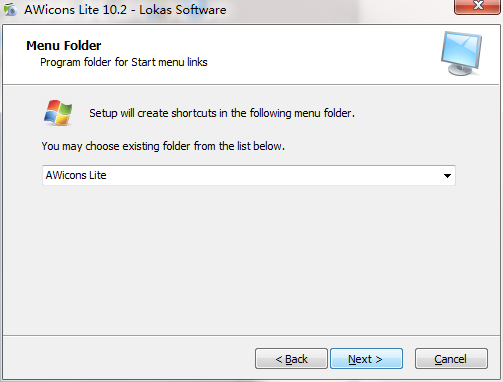Click the AWicons installer icon in title bar
The width and height of the screenshot is (503, 382).
tap(10, 9)
